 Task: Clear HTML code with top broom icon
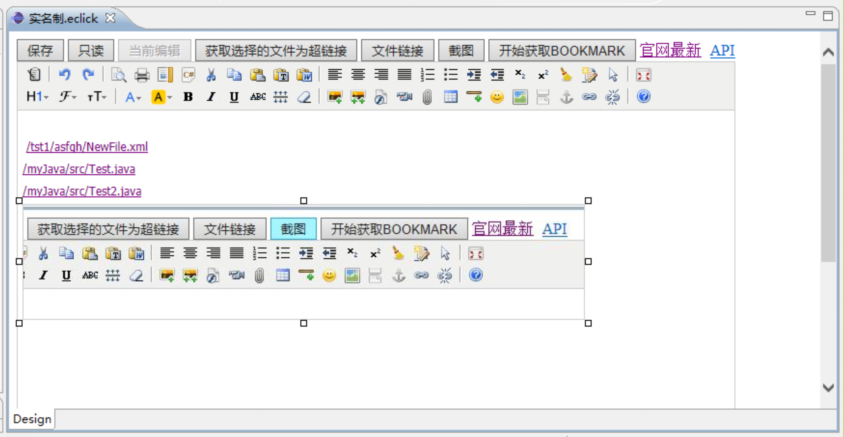(x=566, y=75)
